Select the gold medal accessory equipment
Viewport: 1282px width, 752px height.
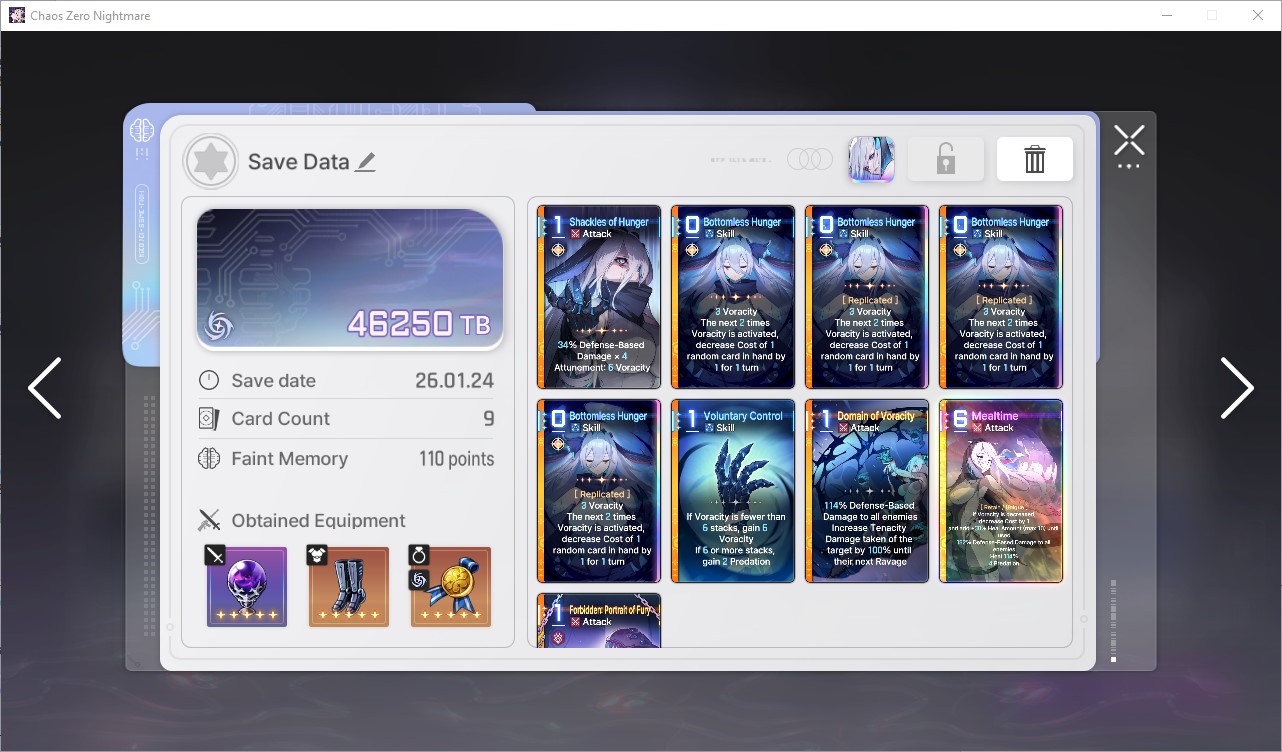pos(451,587)
